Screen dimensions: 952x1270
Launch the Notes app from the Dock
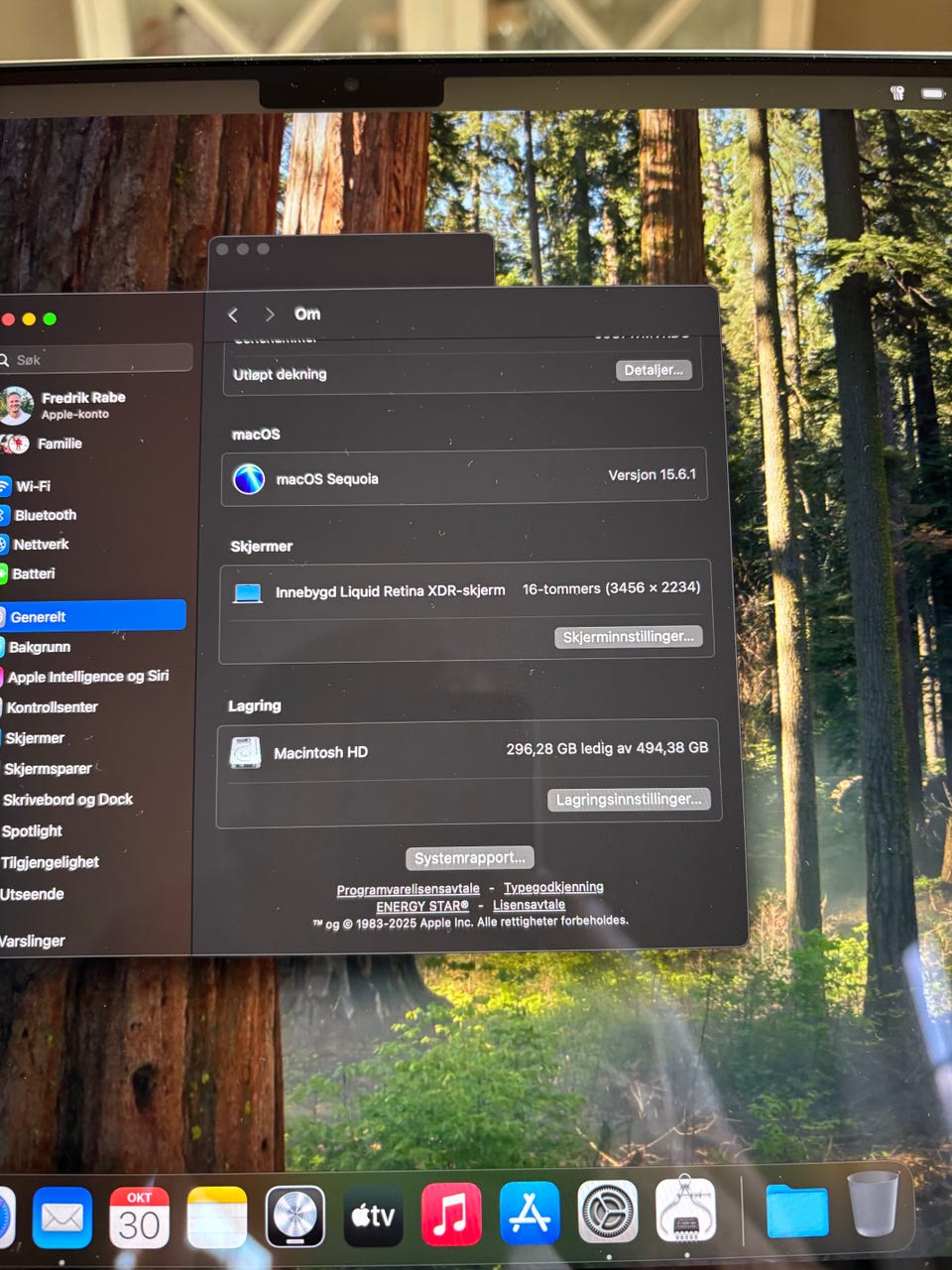(217, 1216)
